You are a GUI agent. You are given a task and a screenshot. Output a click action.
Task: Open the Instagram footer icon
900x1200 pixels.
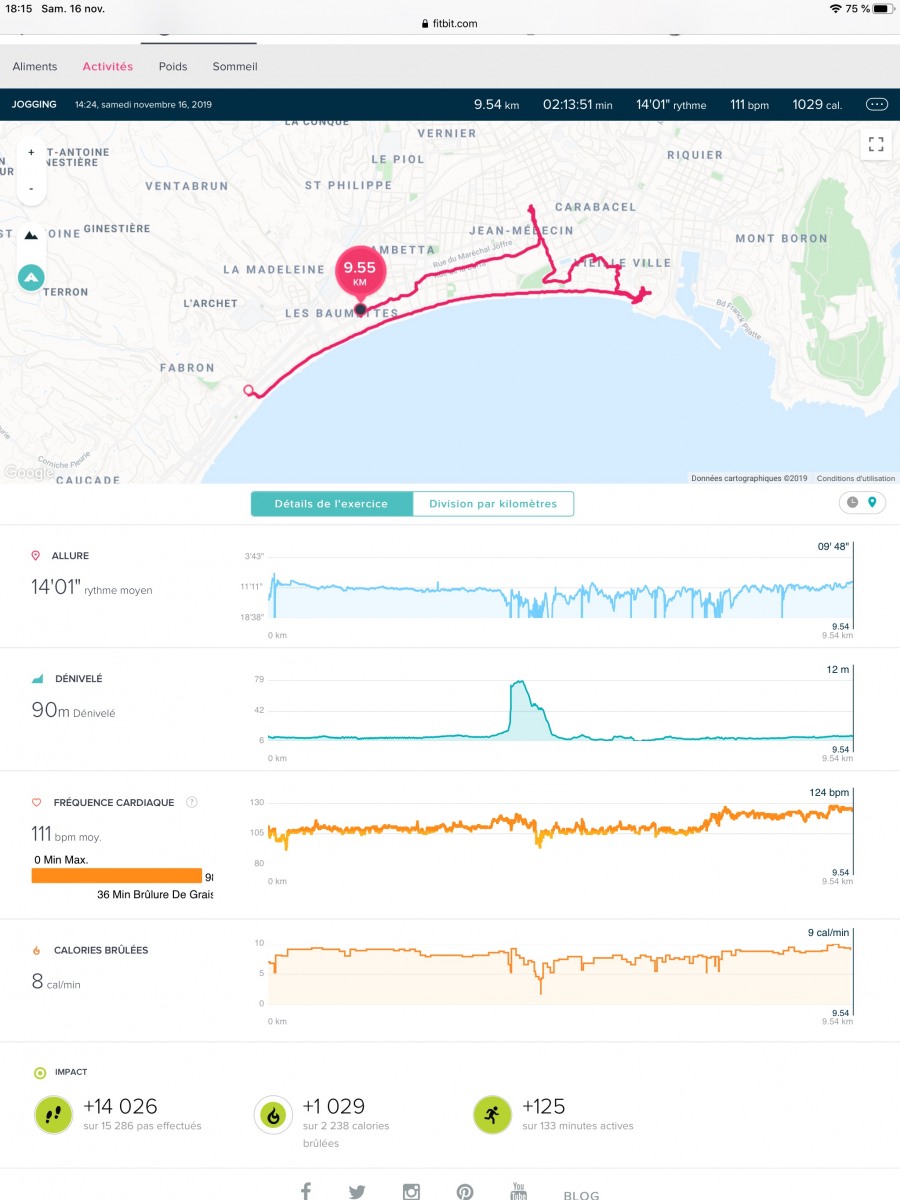tap(411, 1191)
